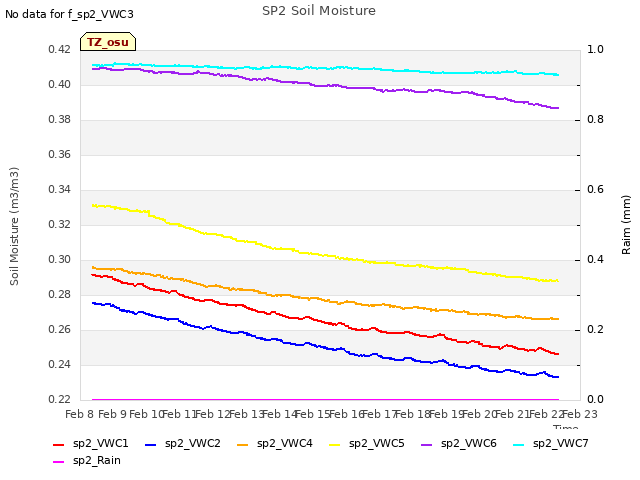Click the orange sp2_VWC4 legend swatch
Image resolution: width=640 pixels, height=480 pixels.
(x=243, y=444)
